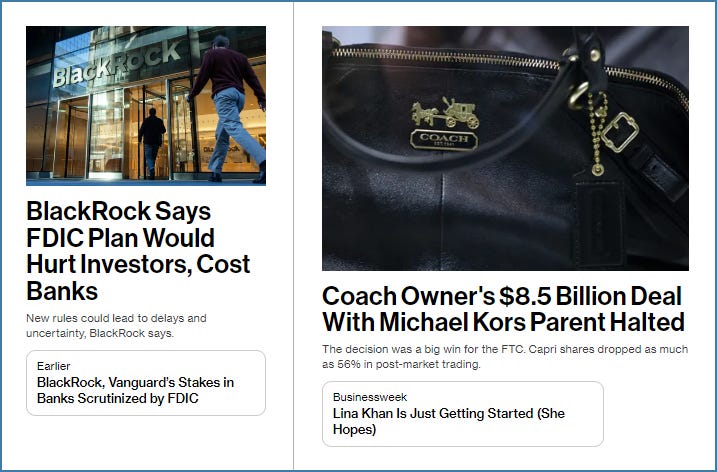Click the related-story card under Coach article
This screenshot has height=472, width=717.
[463, 414]
